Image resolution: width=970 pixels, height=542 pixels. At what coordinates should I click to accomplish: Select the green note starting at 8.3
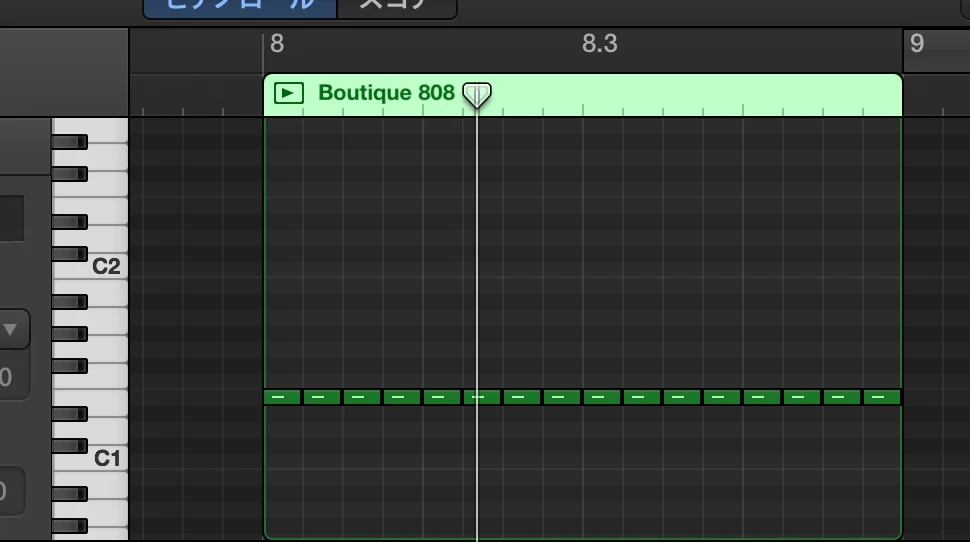click(602, 397)
